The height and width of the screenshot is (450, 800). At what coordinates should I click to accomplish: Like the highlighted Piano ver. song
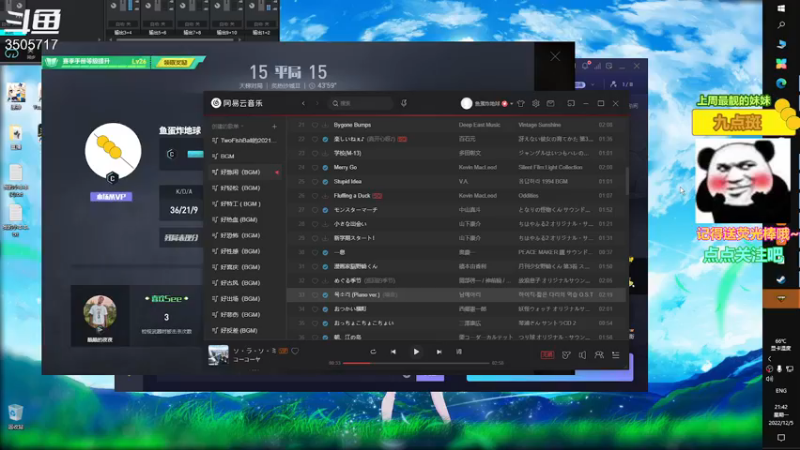coord(315,295)
